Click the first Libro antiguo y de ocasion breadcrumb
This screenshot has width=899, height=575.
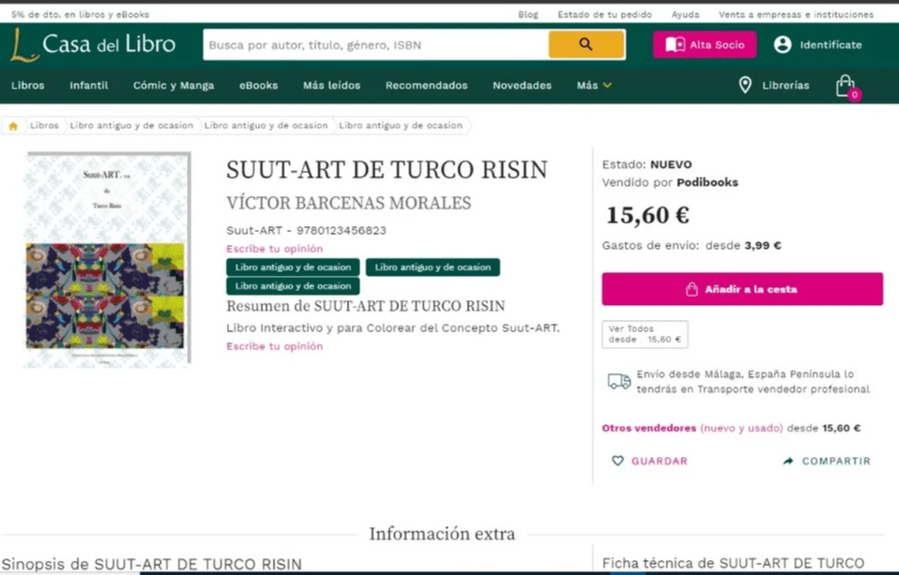click(131, 126)
